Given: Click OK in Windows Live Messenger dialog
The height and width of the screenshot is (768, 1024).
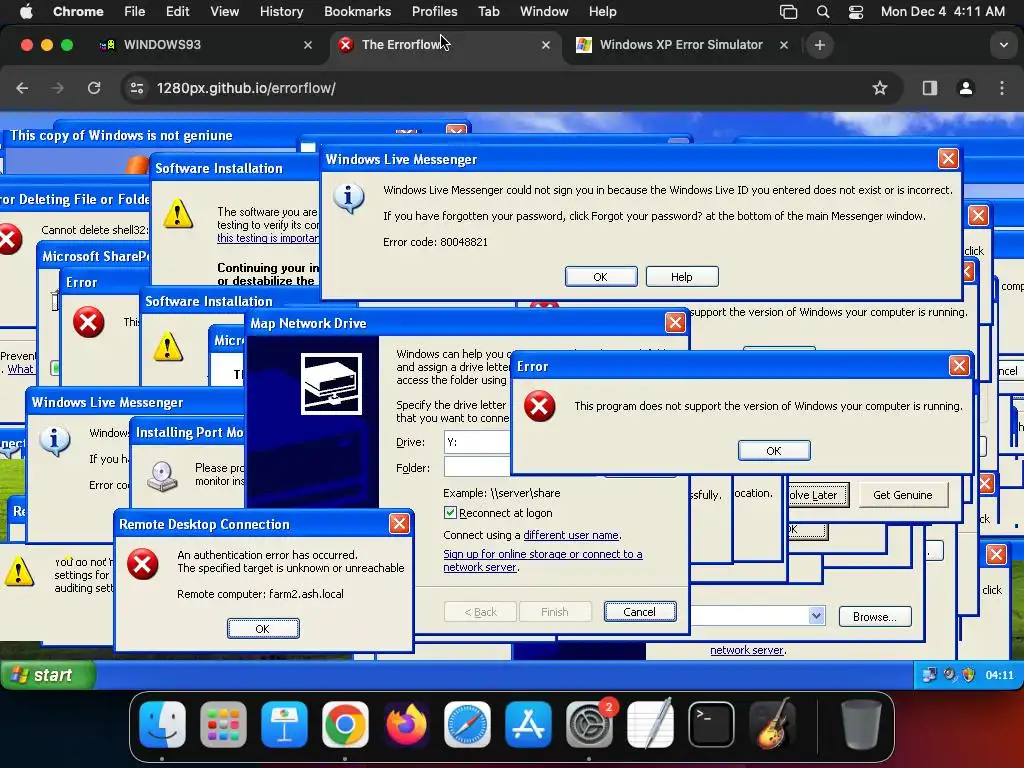Looking at the screenshot, I should [x=601, y=277].
